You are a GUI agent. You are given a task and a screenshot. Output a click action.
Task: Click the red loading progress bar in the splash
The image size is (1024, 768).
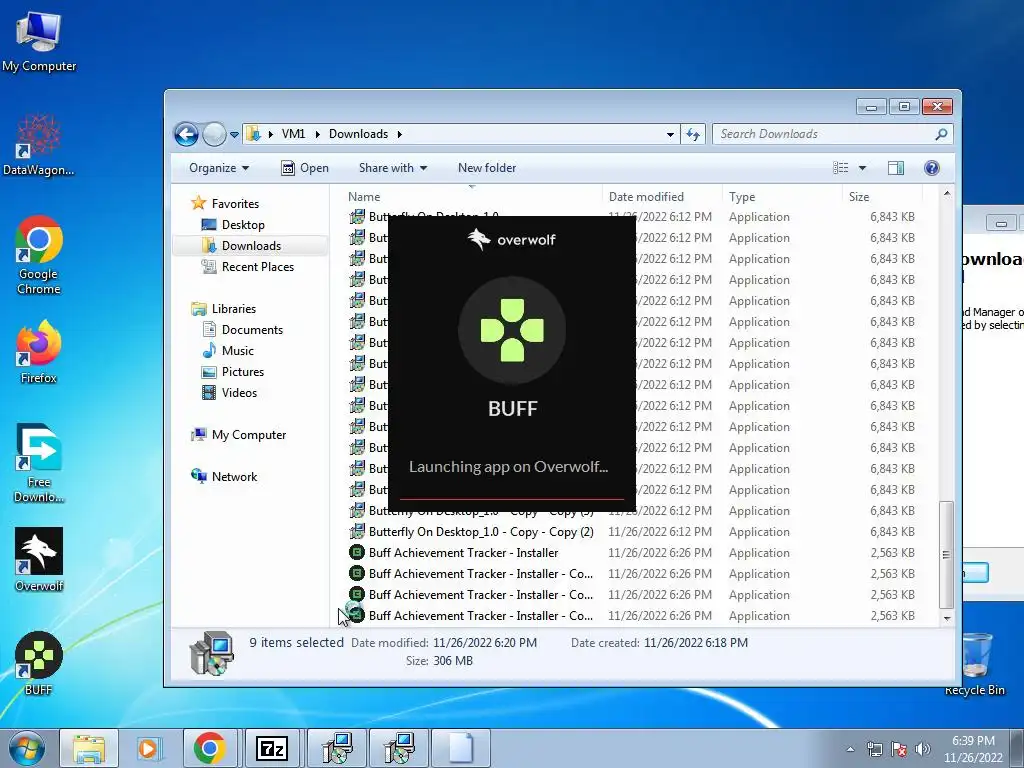point(512,499)
